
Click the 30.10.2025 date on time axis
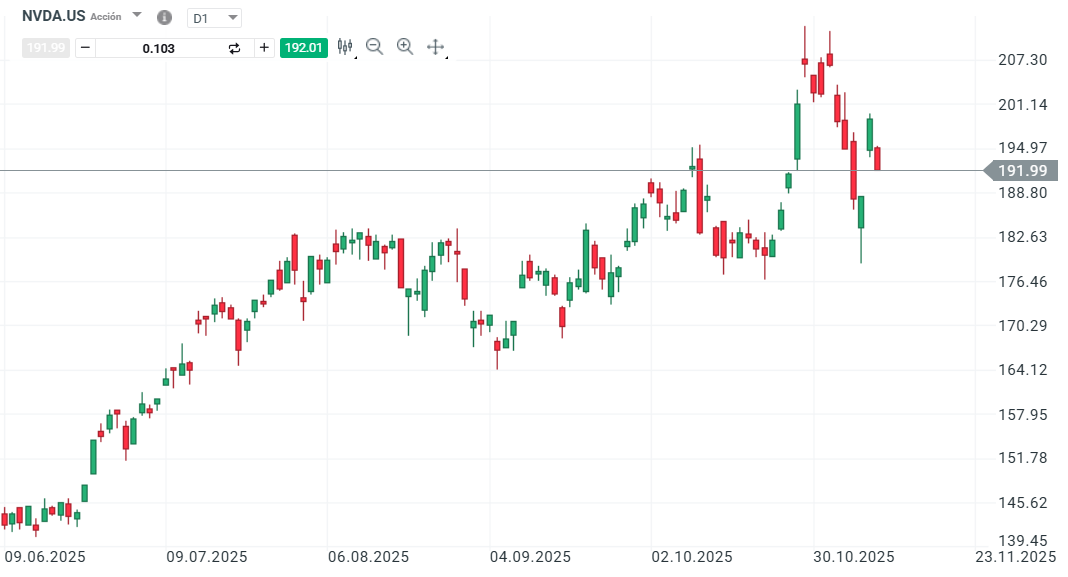853,557
